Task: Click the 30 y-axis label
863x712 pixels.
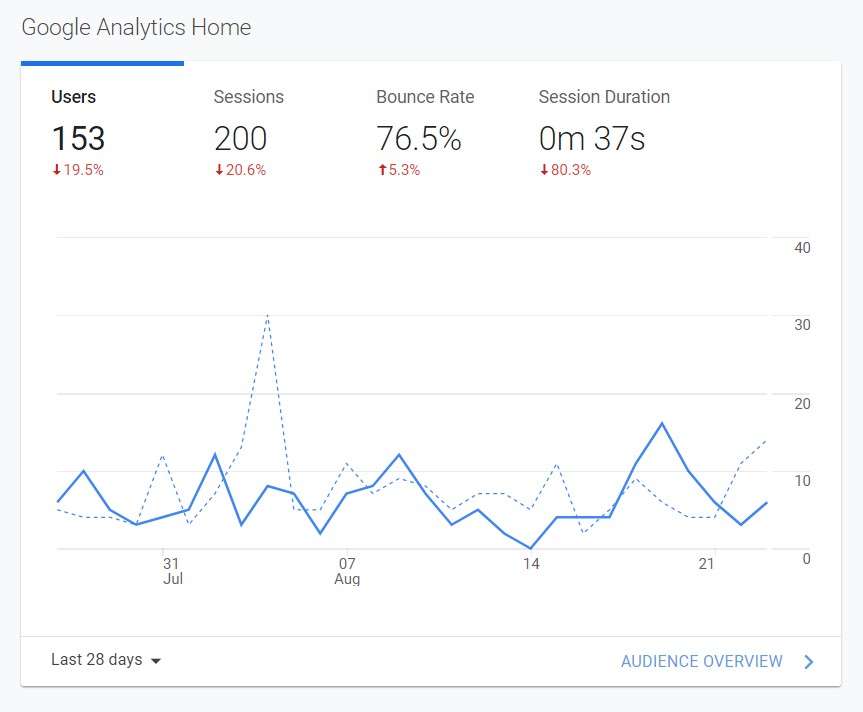Action: pos(802,325)
